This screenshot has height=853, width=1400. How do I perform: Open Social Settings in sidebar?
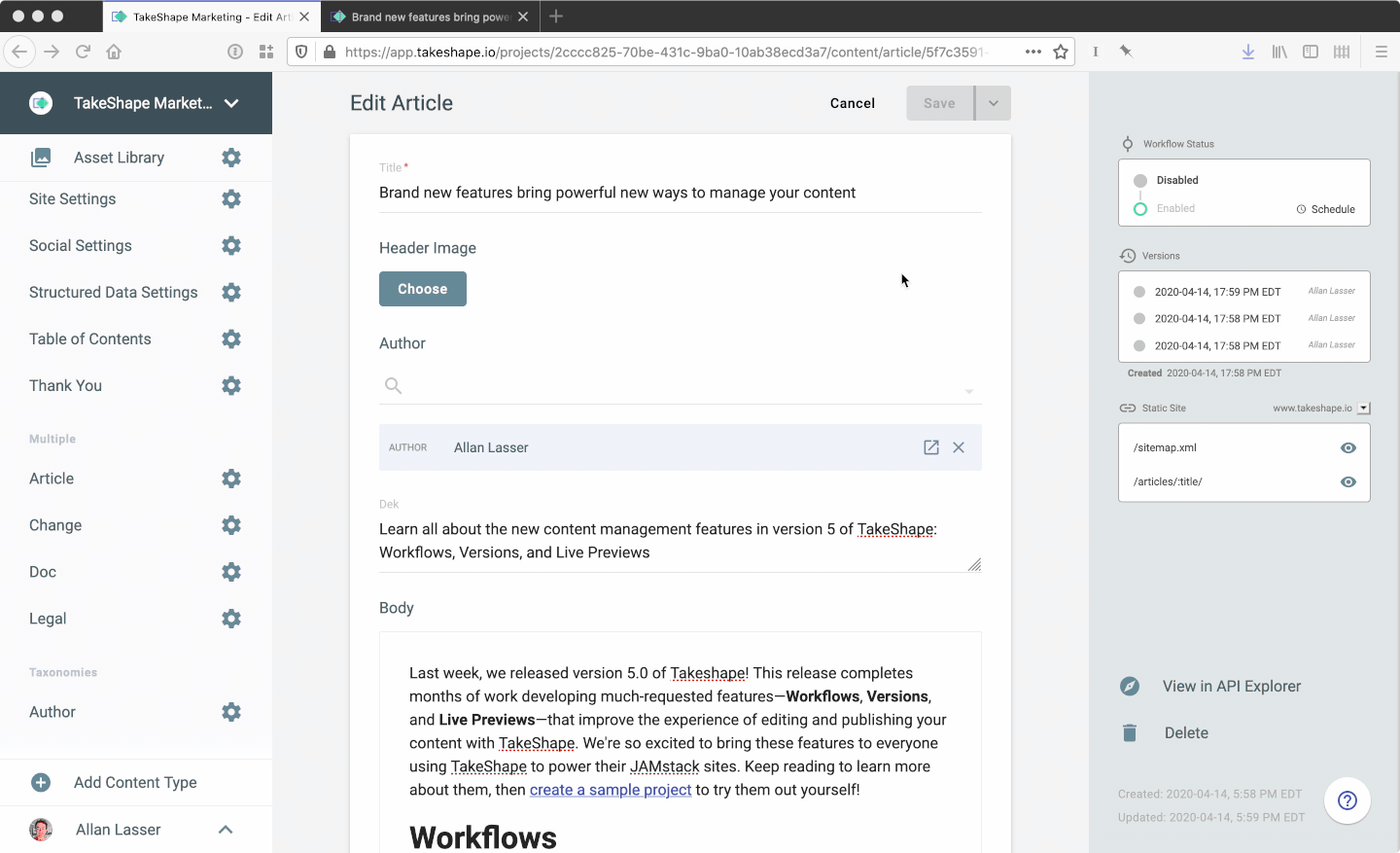click(x=81, y=246)
